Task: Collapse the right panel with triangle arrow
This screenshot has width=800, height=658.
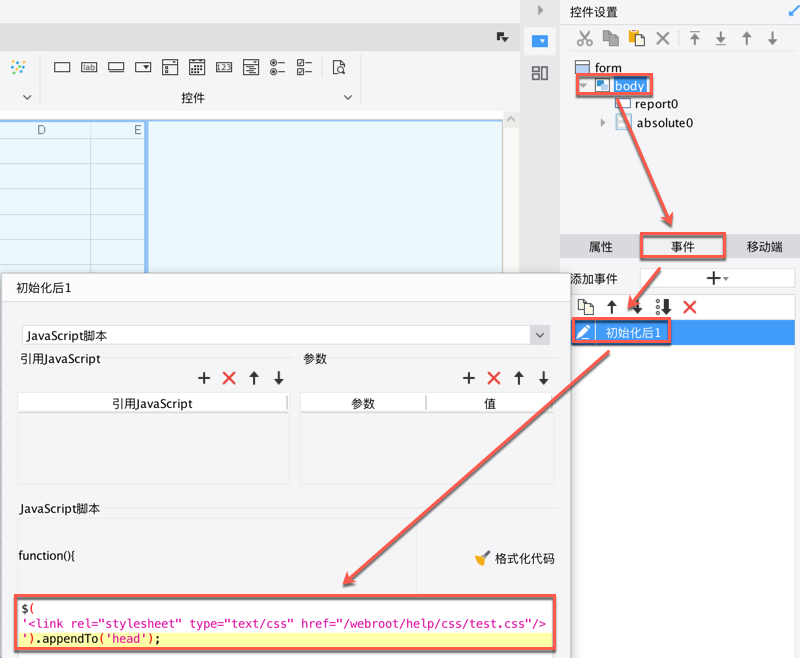Action: [x=540, y=10]
